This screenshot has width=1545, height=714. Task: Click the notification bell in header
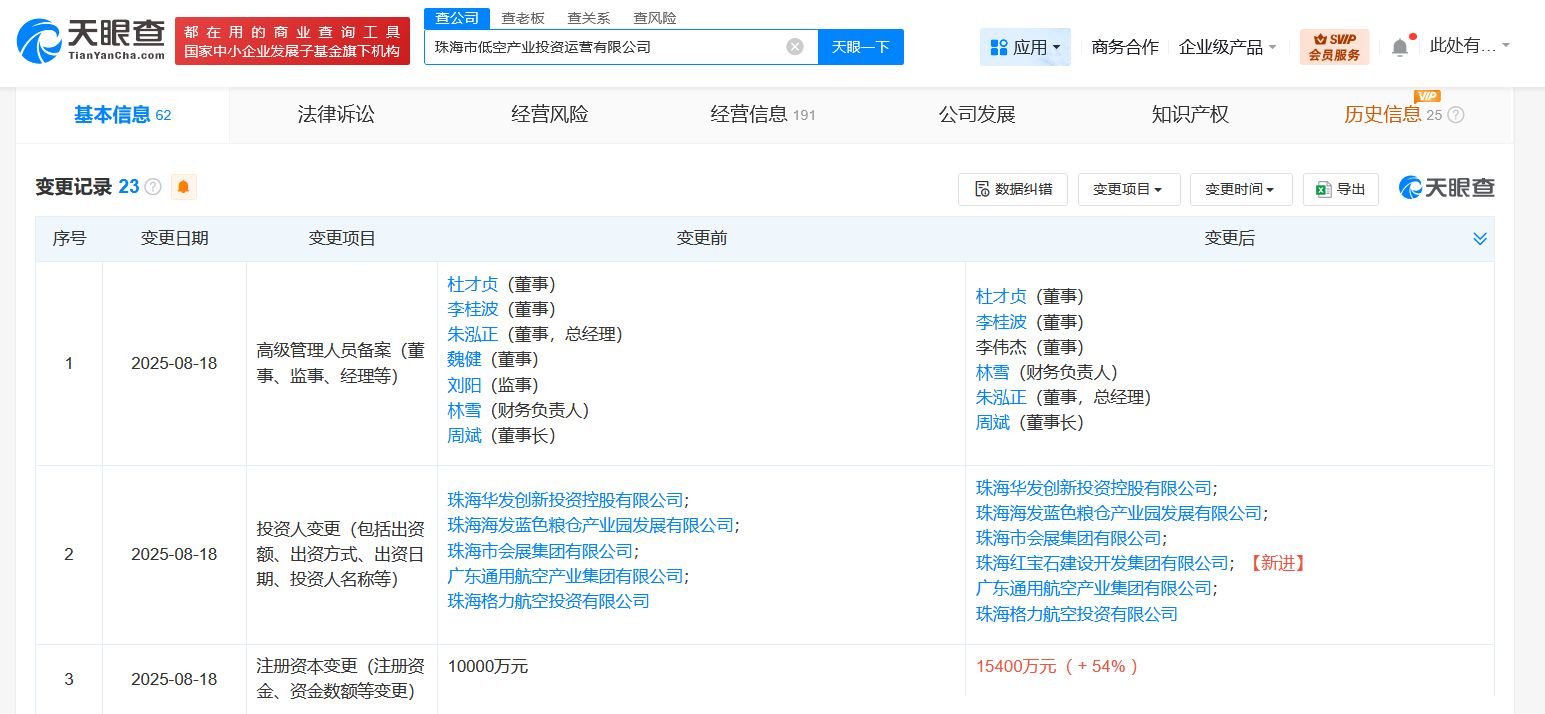click(x=1400, y=47)
